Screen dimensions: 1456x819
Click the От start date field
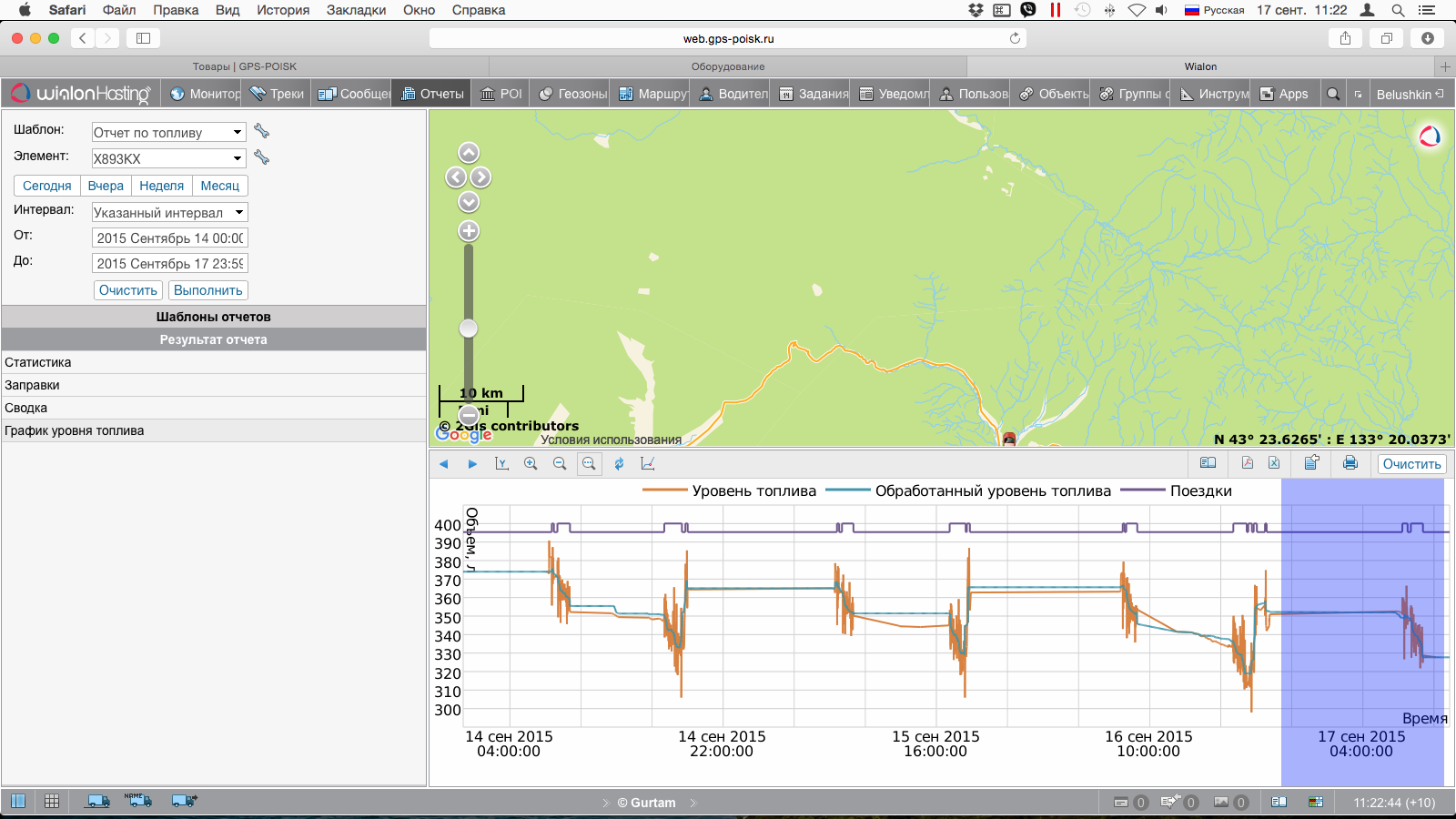click(x=169, y=238)
